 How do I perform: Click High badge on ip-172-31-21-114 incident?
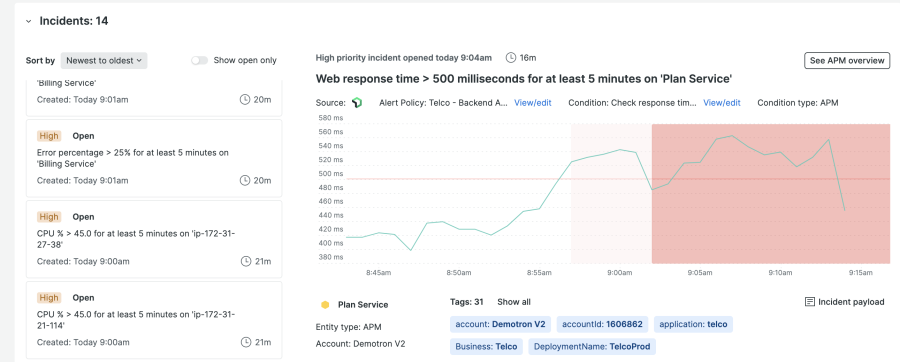click(49, 298)
